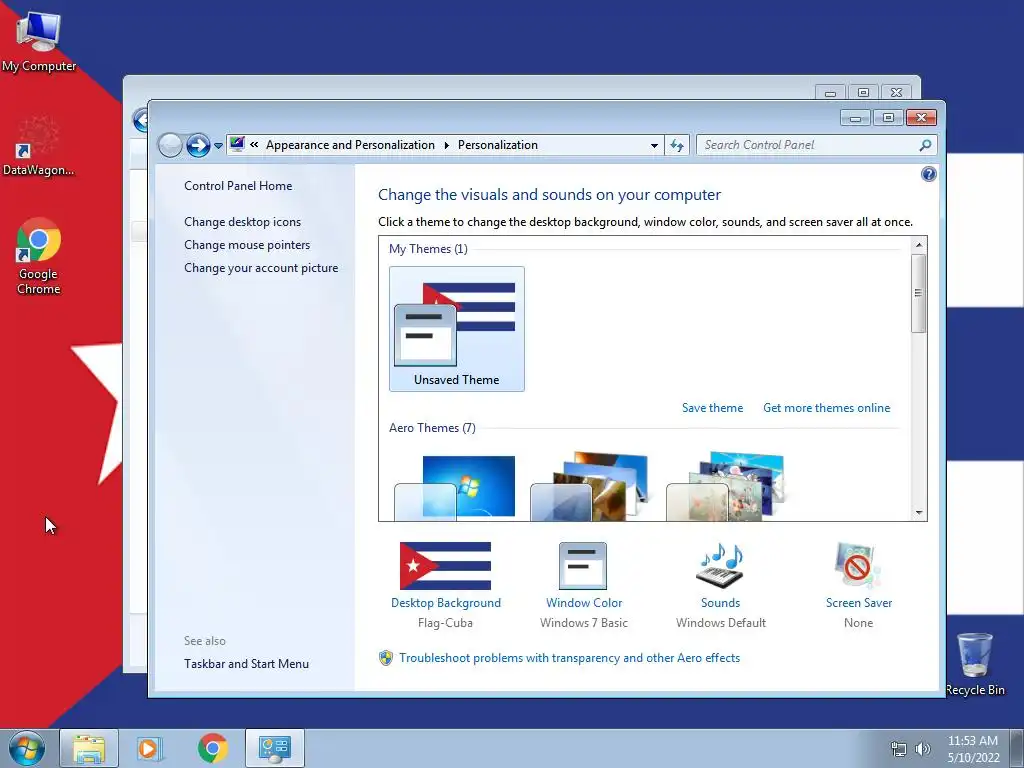Select the Windows 7 Aero theme
Screen dimensions: 1024x768
(455, 487)
